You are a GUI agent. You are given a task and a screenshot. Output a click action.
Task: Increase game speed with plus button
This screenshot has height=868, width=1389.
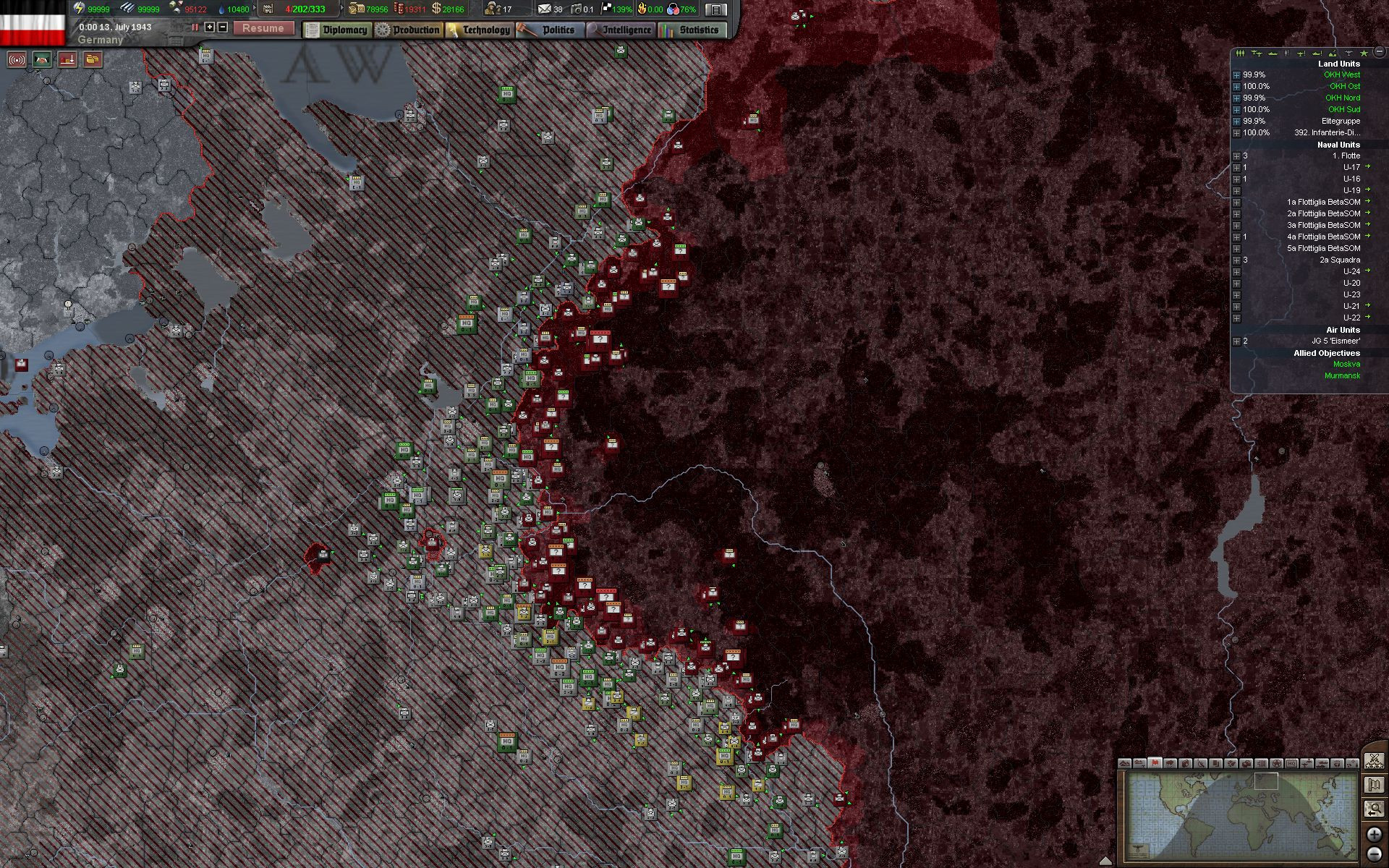(x=210, y=27)
